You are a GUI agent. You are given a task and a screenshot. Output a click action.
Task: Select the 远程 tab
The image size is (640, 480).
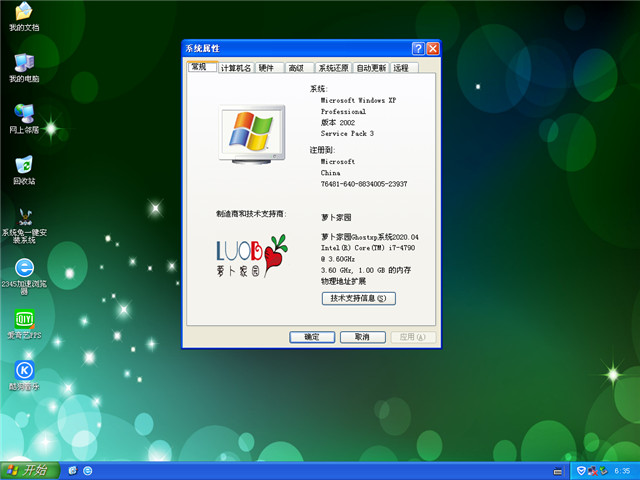[404, 68]
